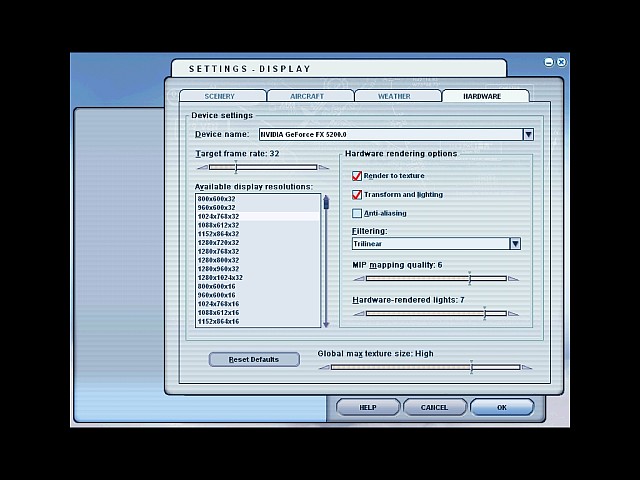Viewport: 640px width, 480px height.
Task: Toggle Transform and lighting checkbox
Action: coord(357,194)
